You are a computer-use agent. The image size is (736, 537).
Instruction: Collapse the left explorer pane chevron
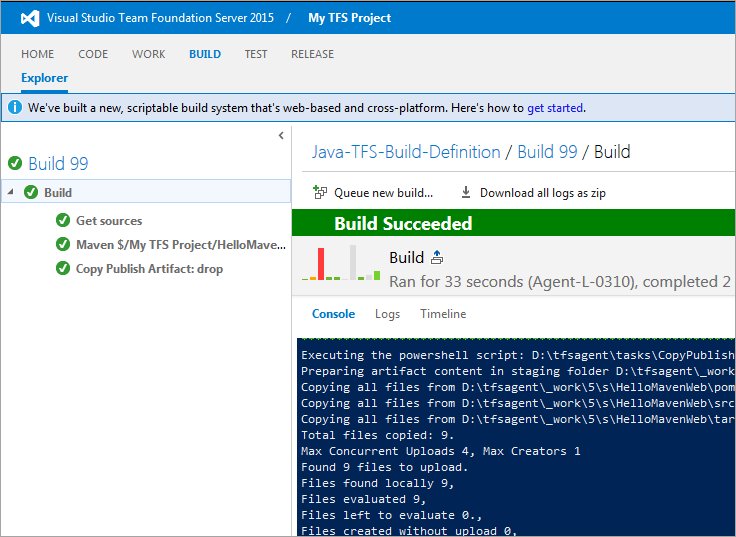(x=281, y=135)
